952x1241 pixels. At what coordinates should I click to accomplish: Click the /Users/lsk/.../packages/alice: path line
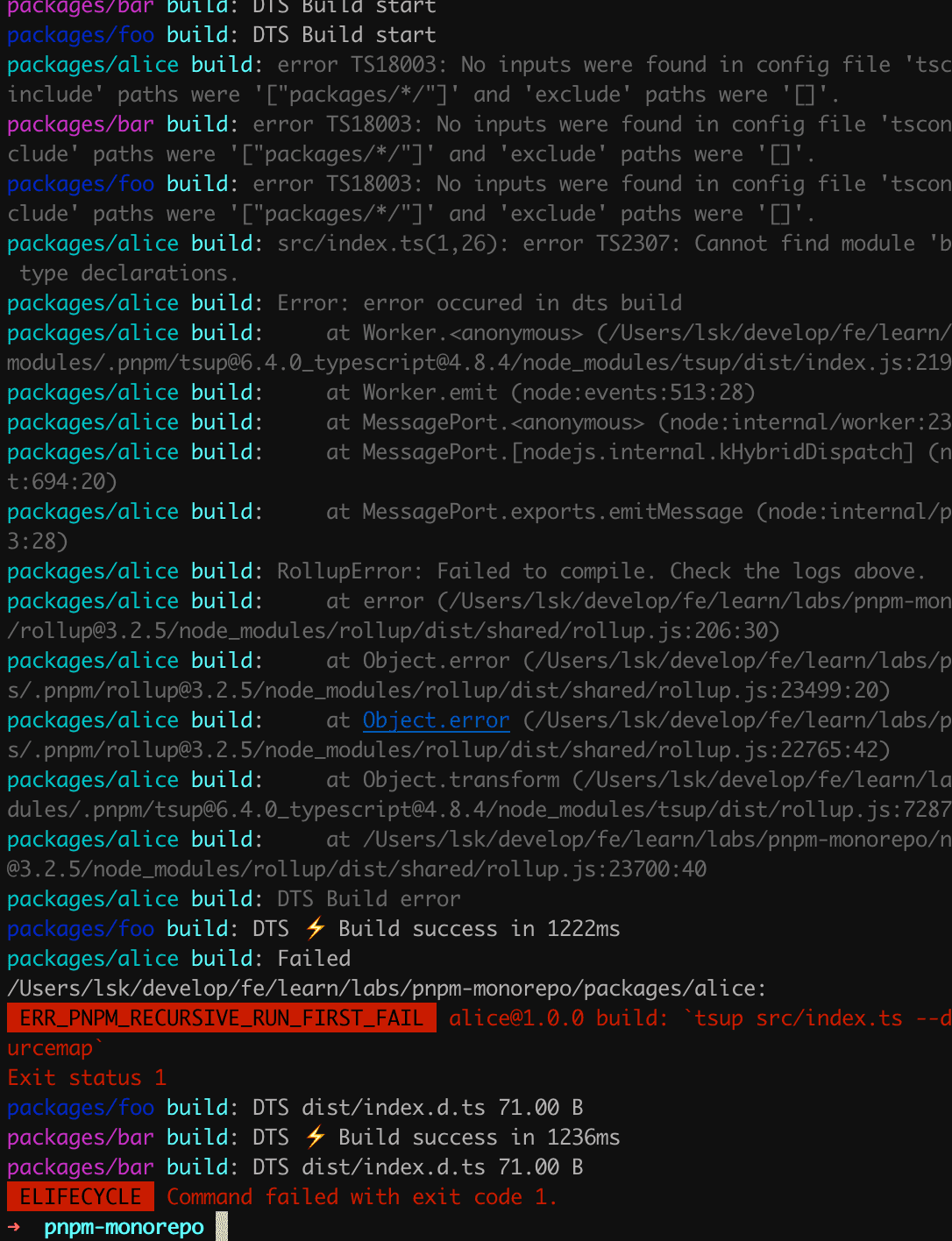pos(386,989)
